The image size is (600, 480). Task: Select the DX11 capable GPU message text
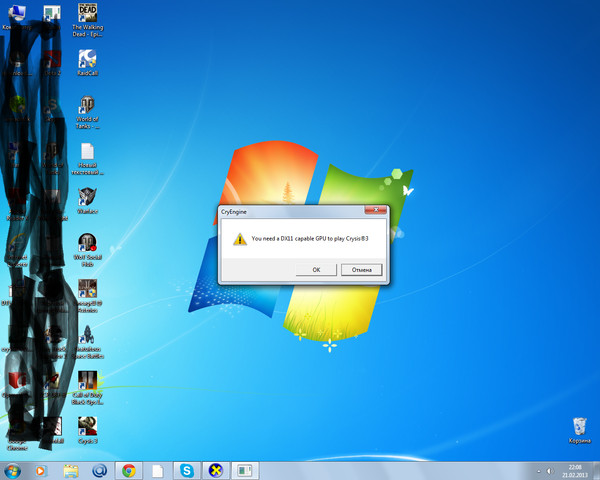tap(310, 238)
